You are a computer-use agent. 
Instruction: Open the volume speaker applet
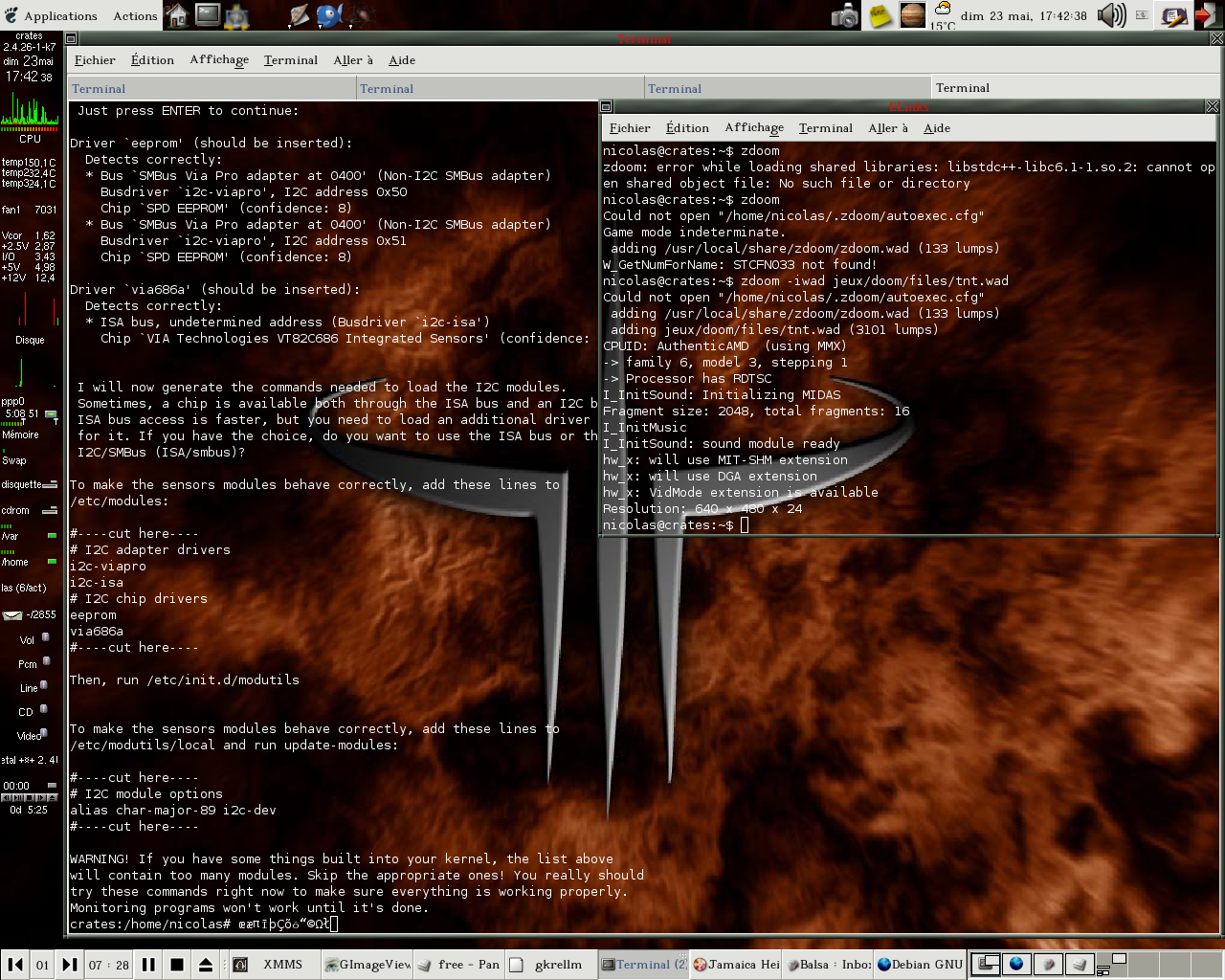(1111, 15)
